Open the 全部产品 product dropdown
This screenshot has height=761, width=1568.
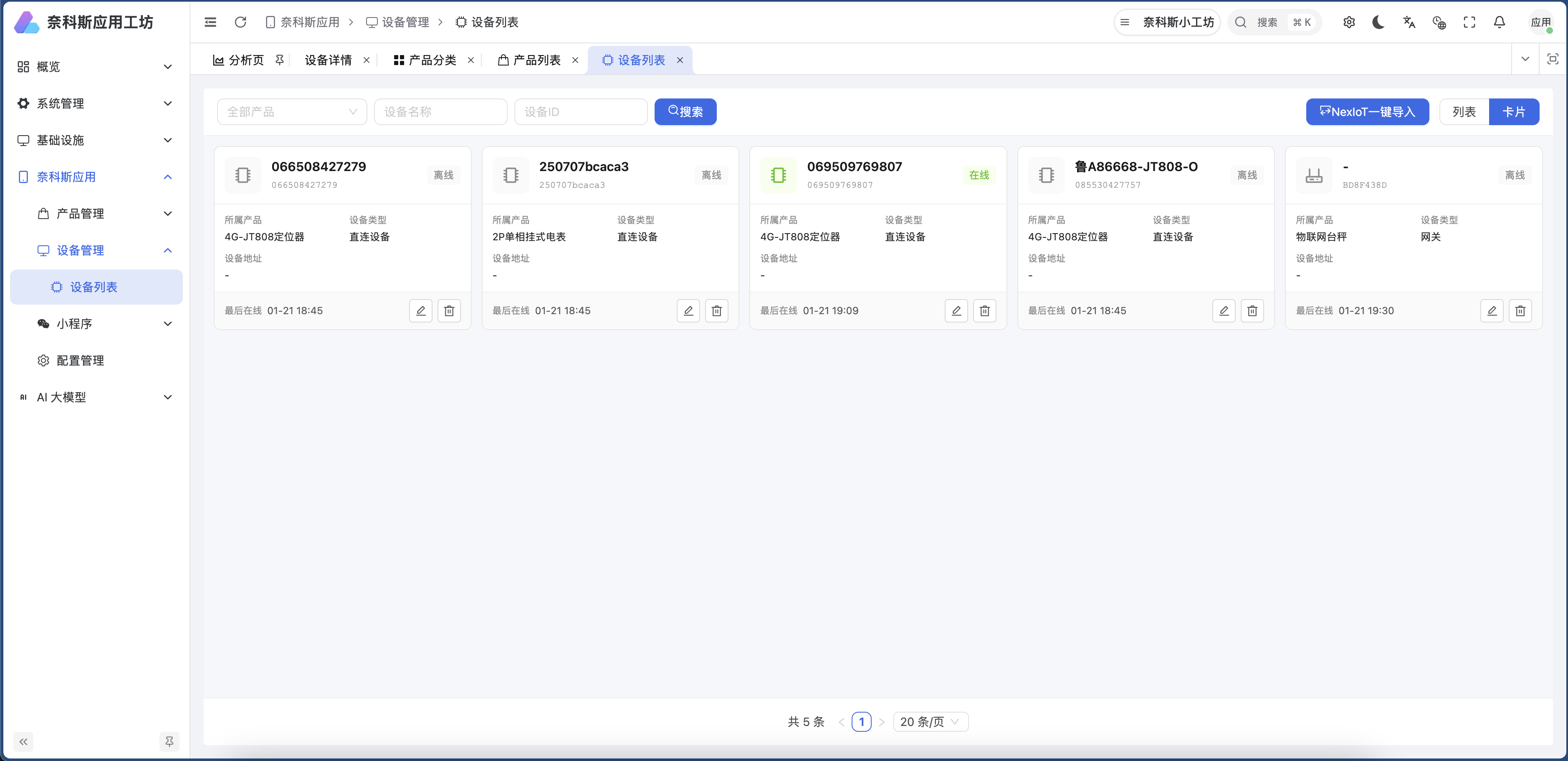point(291,112)
